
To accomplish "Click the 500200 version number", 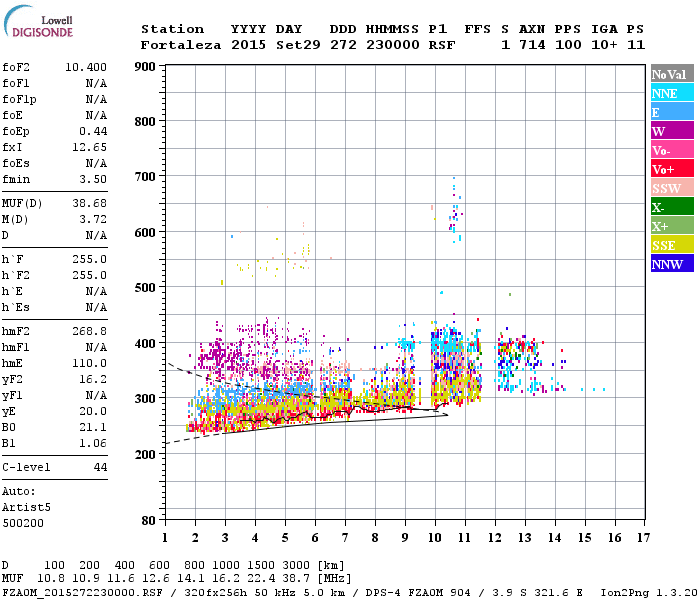I will tap(23, 523).
